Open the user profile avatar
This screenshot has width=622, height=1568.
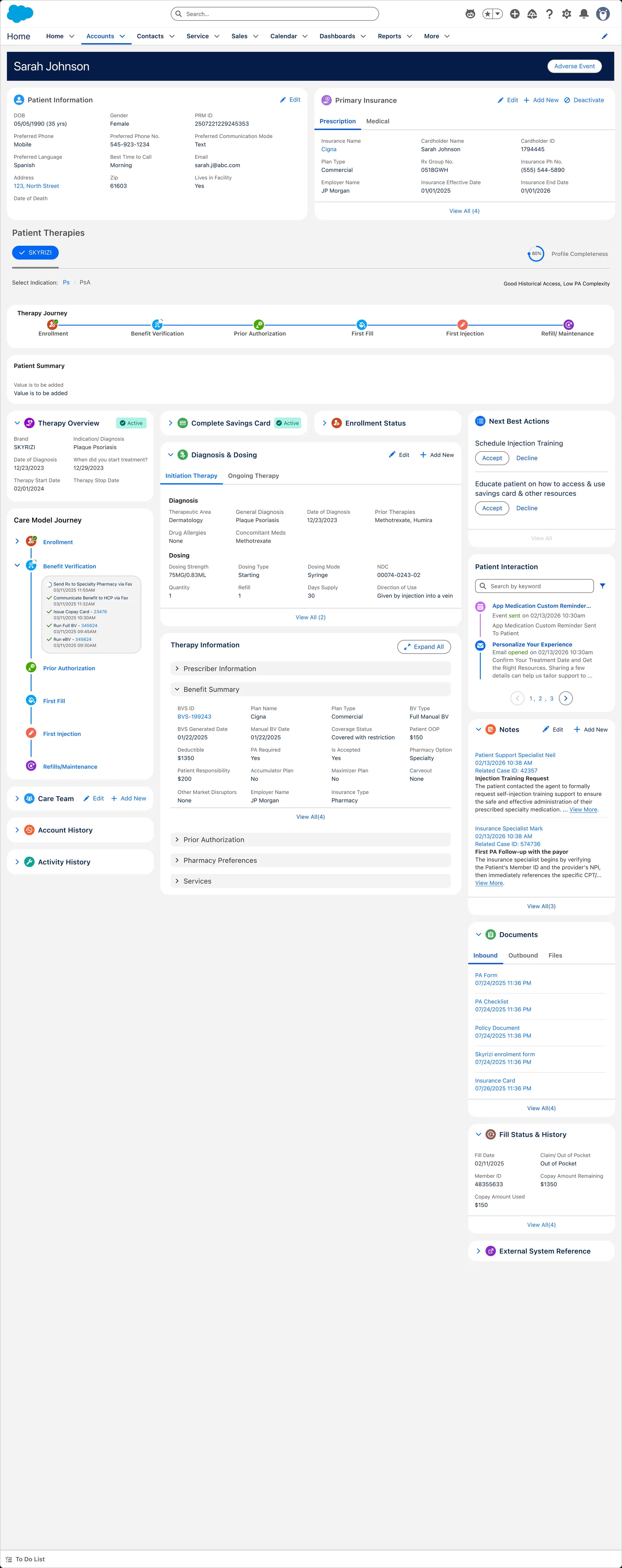coord(603,14)
